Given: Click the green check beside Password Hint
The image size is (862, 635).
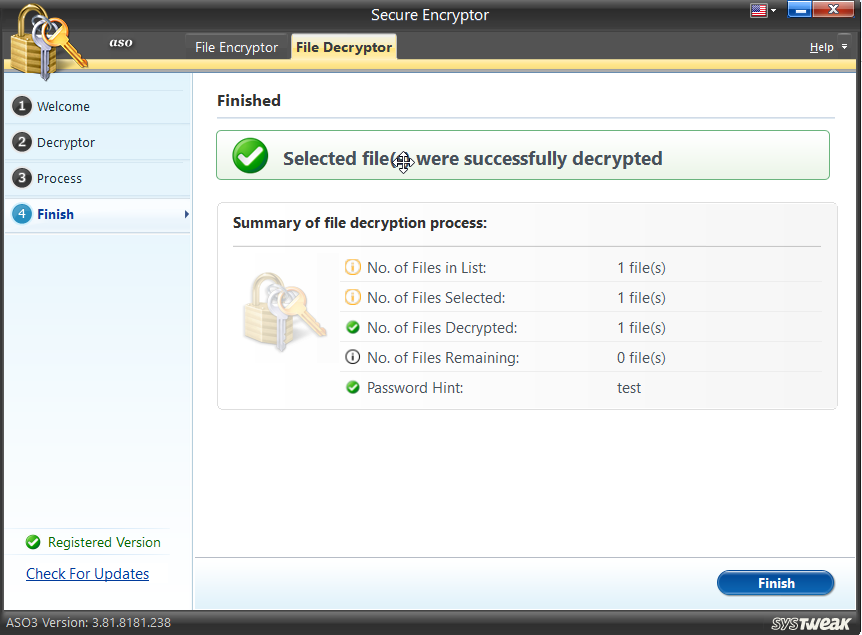Looking at the screenshot, I should pyautogui.click(x=351, y=387).
